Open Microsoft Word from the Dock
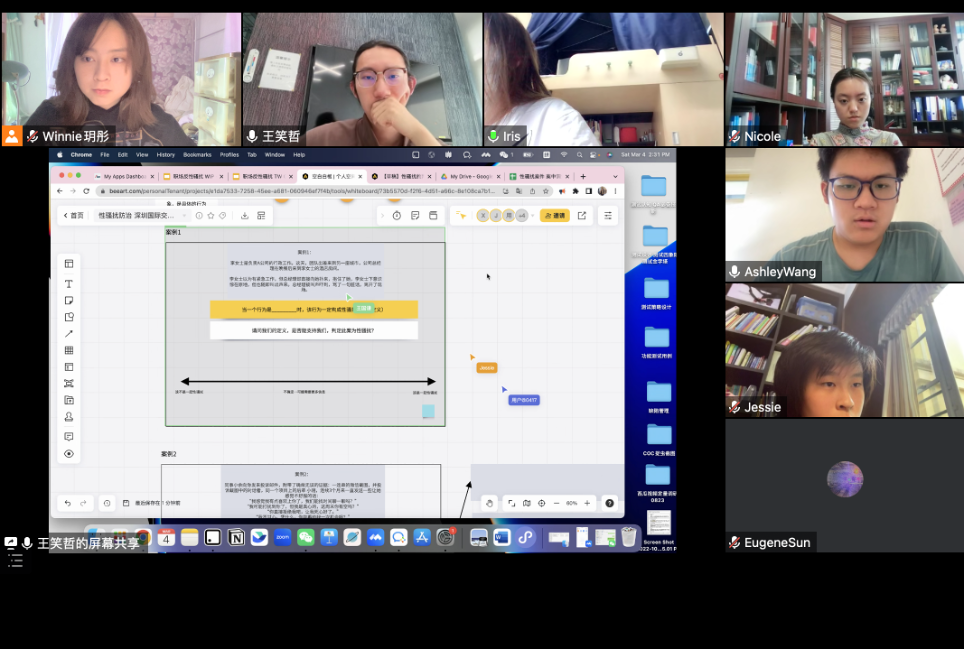Screen dimensions: 964x650 pos(502,537)
